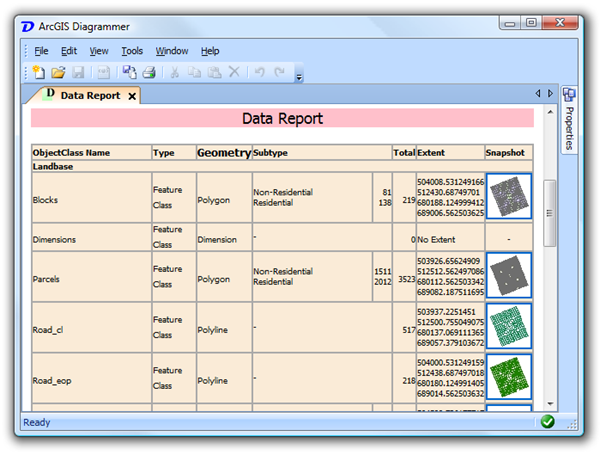Click the green checkmark status icon
The image size is (600, 455).
tap(547, 422)
